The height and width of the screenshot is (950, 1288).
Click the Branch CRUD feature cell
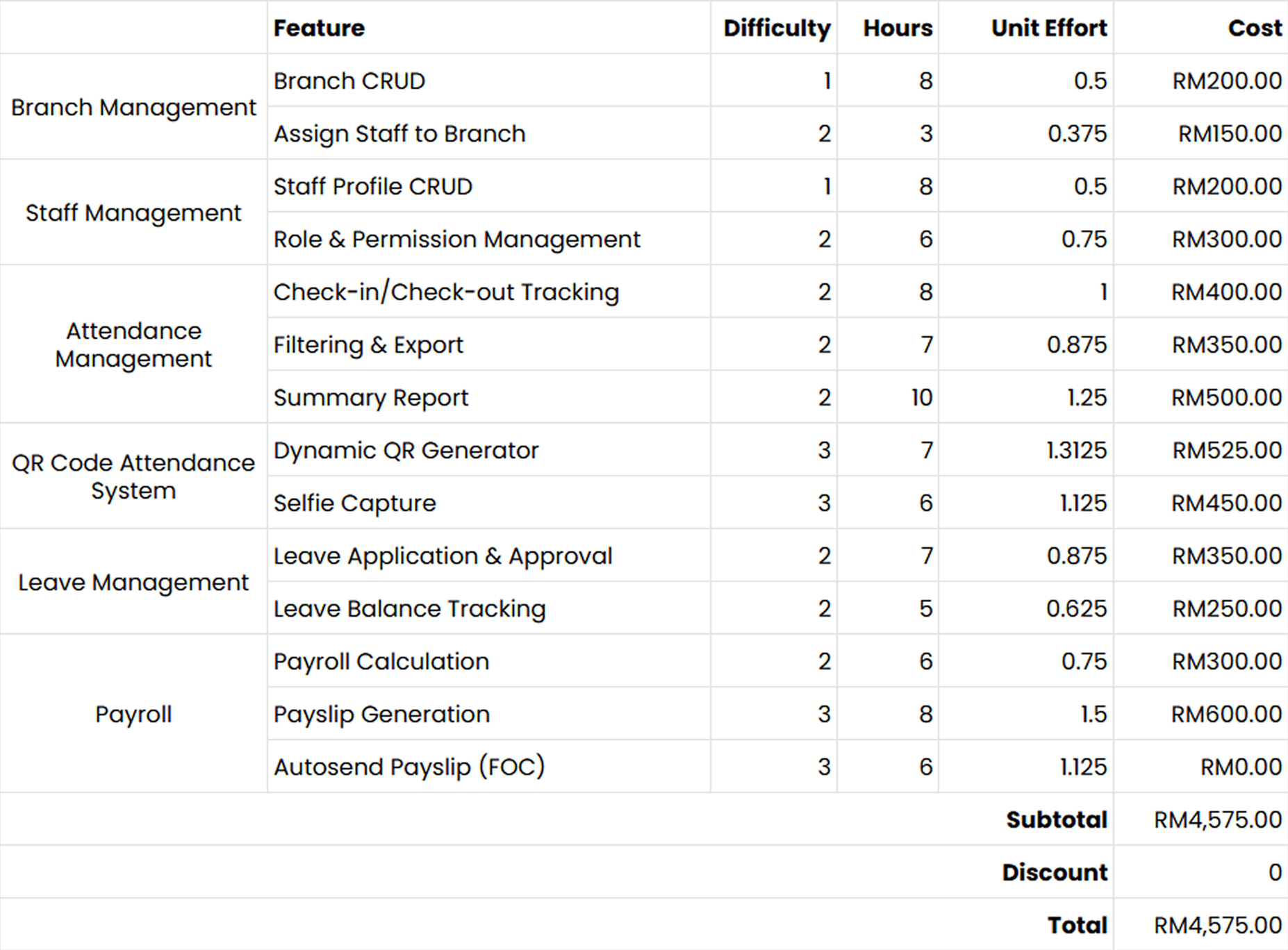coord(349,81)
